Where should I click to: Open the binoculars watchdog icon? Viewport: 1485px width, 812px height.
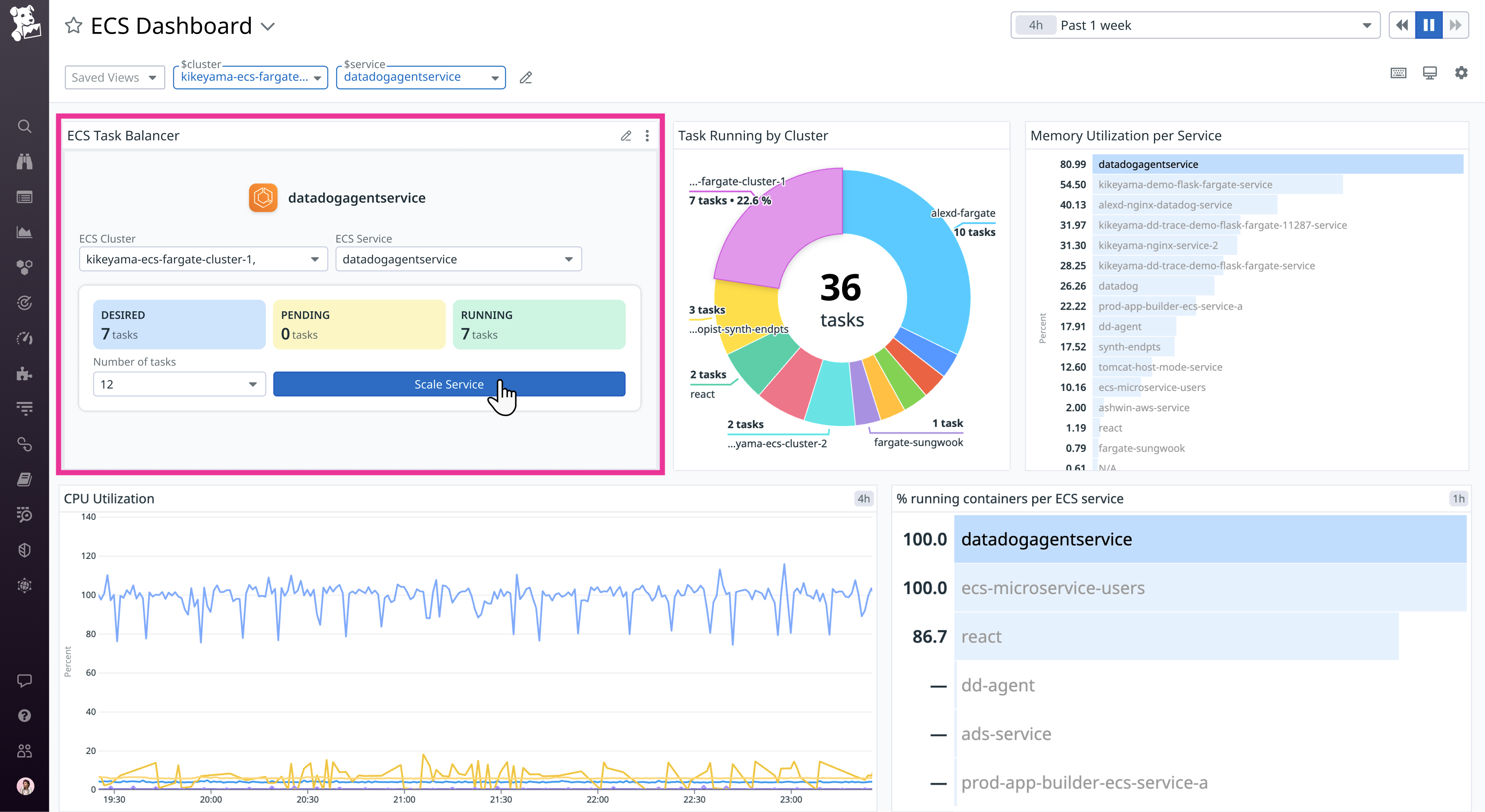(24, 161)
